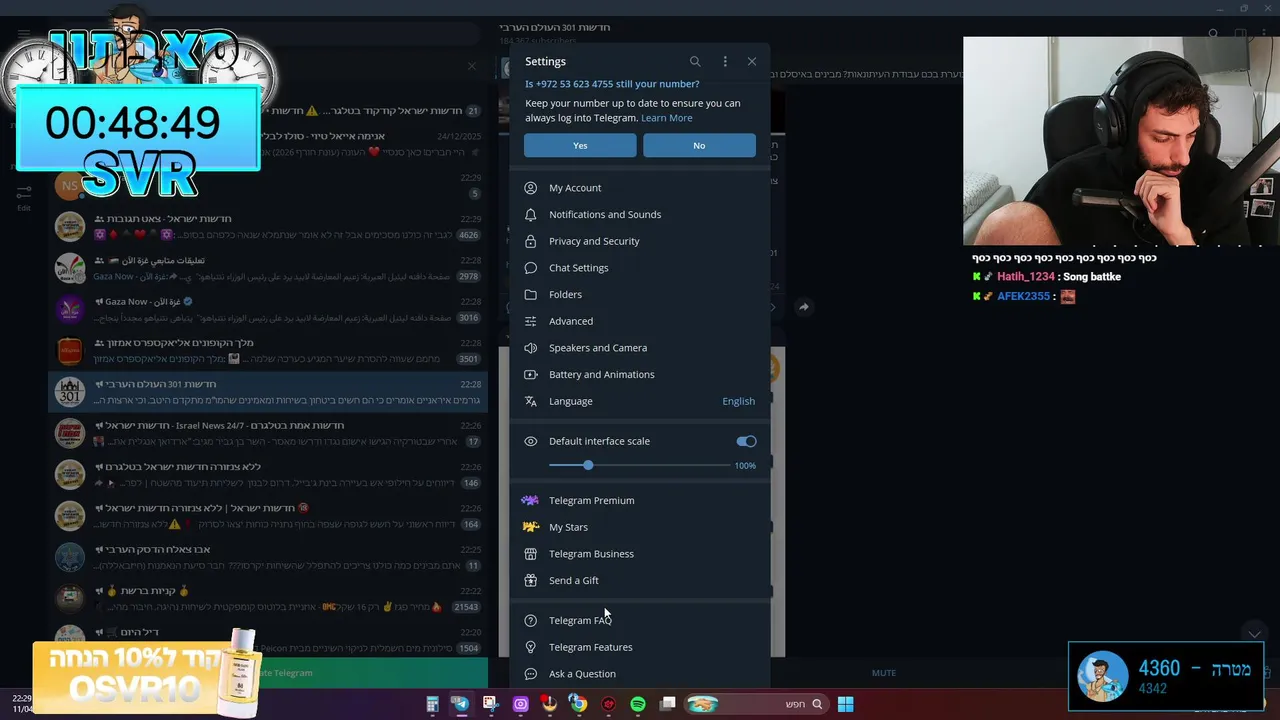Viewport: 1280px width, 720px height.
Task: Open Notifications and Sounds
Action: [x=640, y=214]
